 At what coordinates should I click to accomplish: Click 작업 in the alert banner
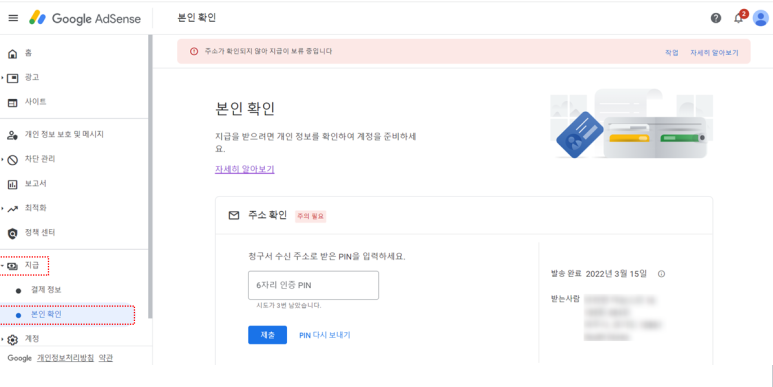671,53
